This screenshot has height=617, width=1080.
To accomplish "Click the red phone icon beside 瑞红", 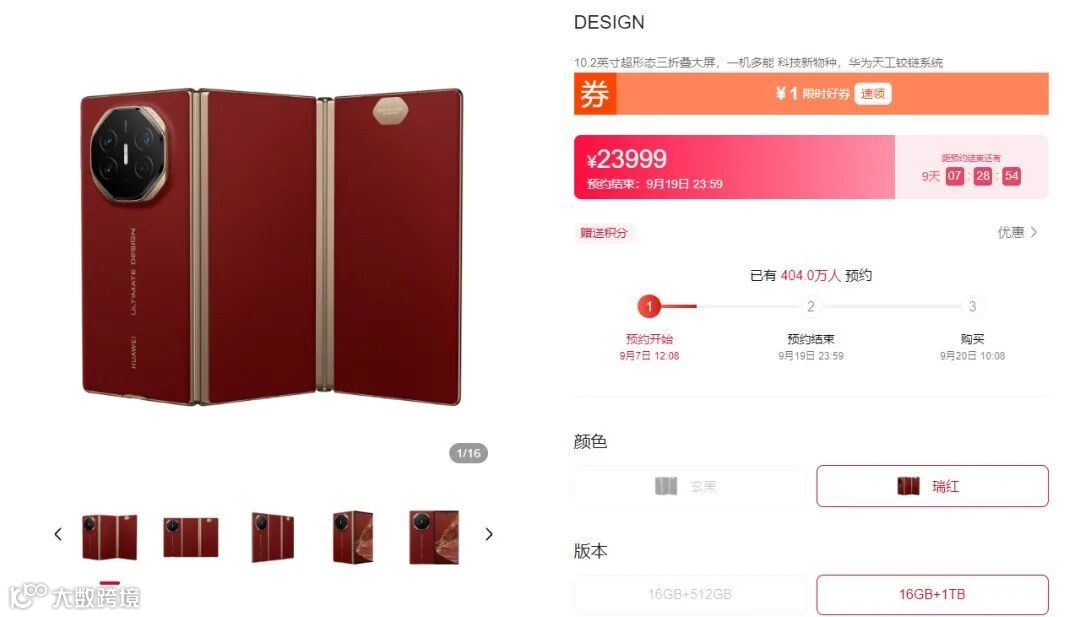I will 908,486.
